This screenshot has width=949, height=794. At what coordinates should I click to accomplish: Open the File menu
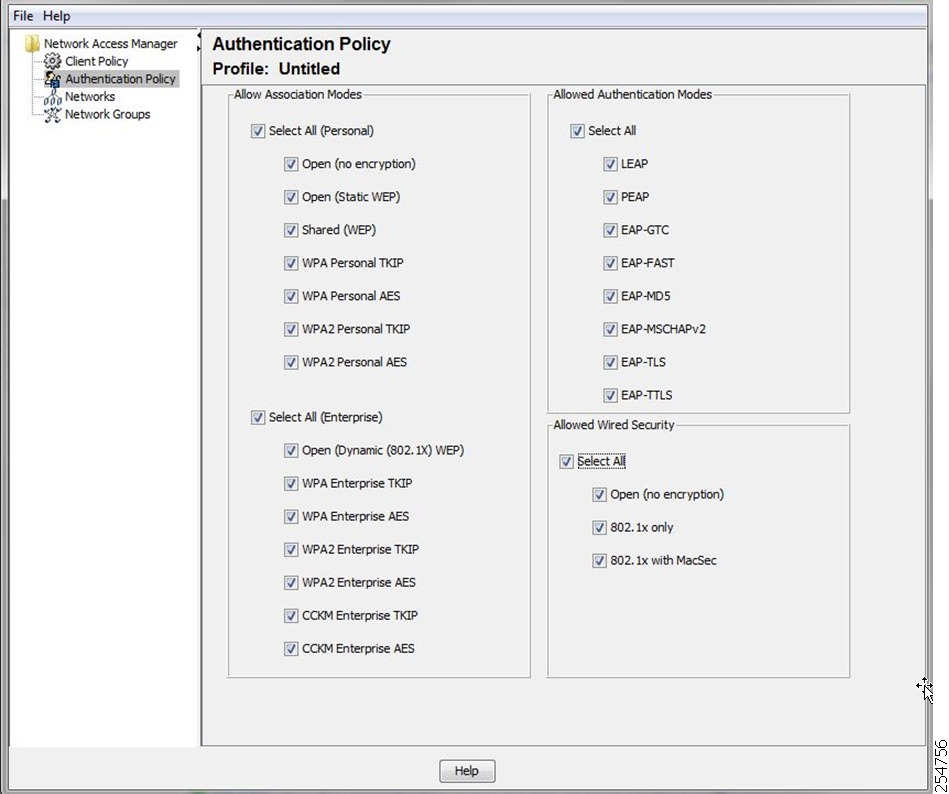tap(23, 16)
